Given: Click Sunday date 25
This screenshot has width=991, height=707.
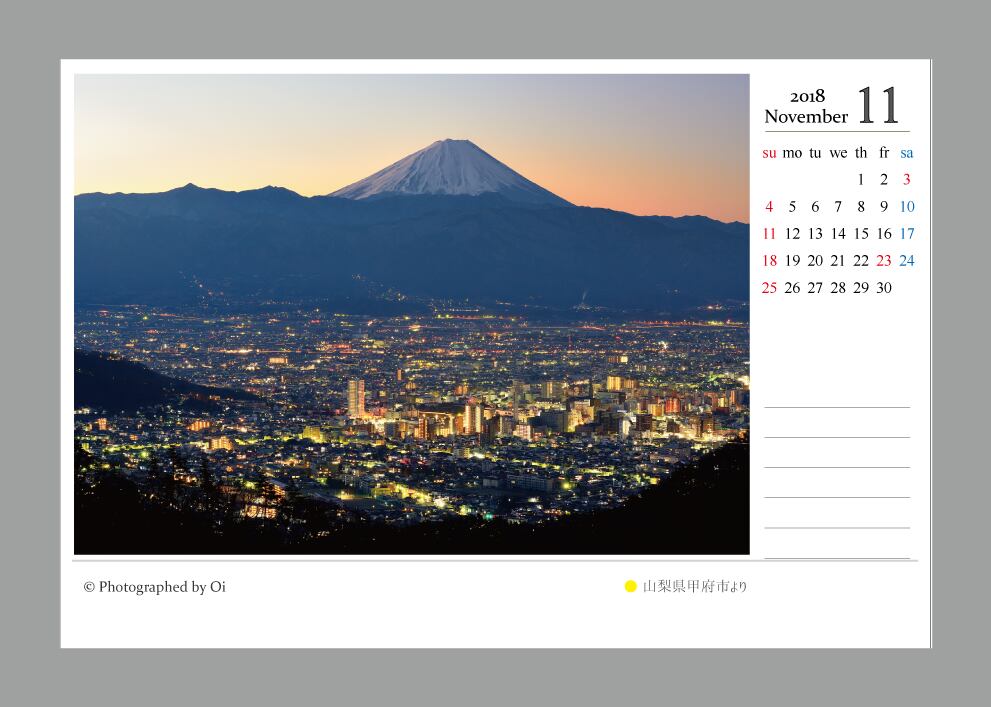Looking at the screenshot, I should click(769, 288).
